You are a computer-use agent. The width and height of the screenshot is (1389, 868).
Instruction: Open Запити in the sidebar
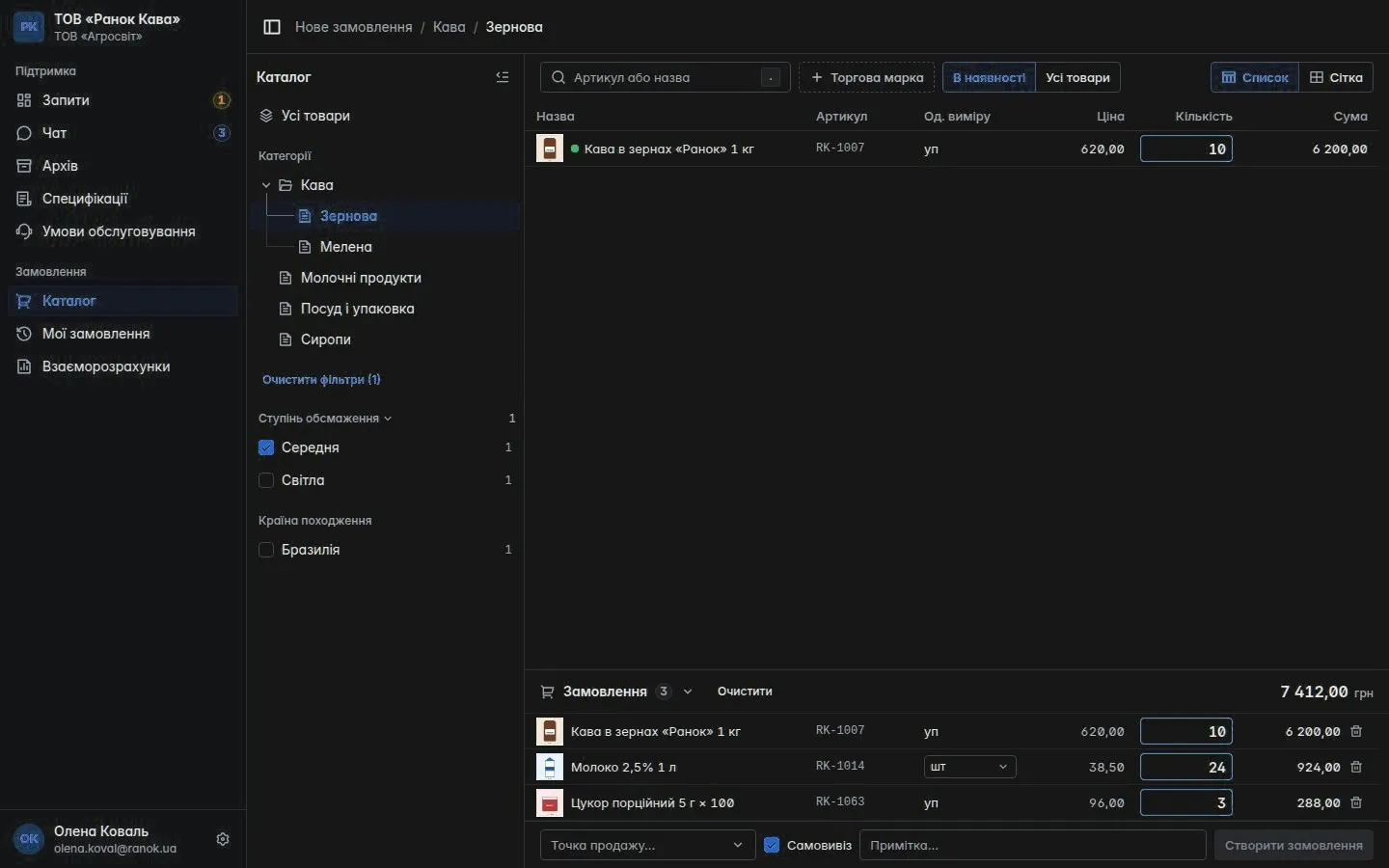(x=123, y=100)
